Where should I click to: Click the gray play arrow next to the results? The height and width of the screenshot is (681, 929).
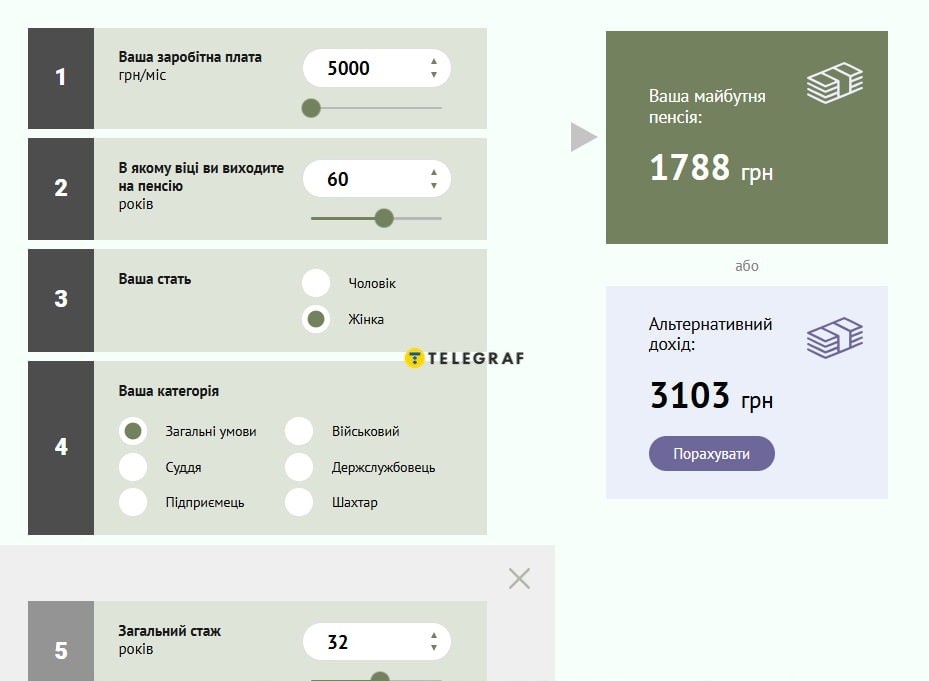583,137
